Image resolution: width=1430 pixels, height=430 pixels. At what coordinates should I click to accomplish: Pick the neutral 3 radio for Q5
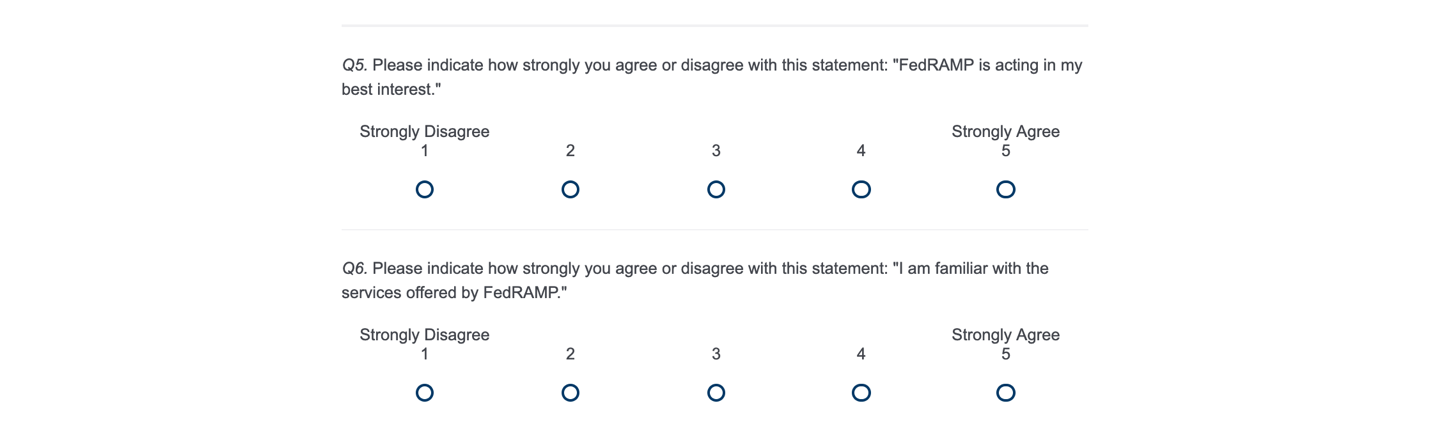point(716,189)
